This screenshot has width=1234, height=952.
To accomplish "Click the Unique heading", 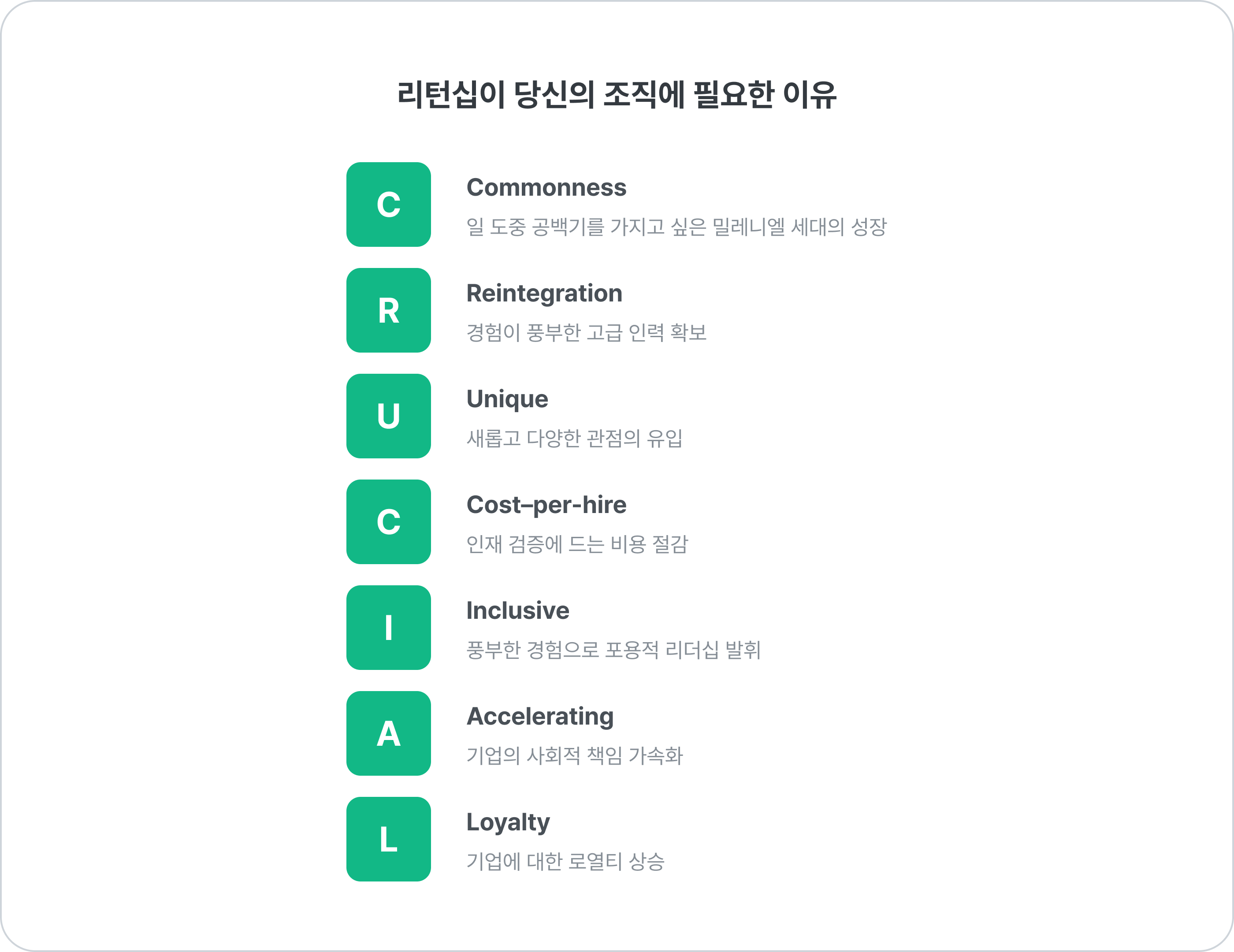I will (507, 399).
